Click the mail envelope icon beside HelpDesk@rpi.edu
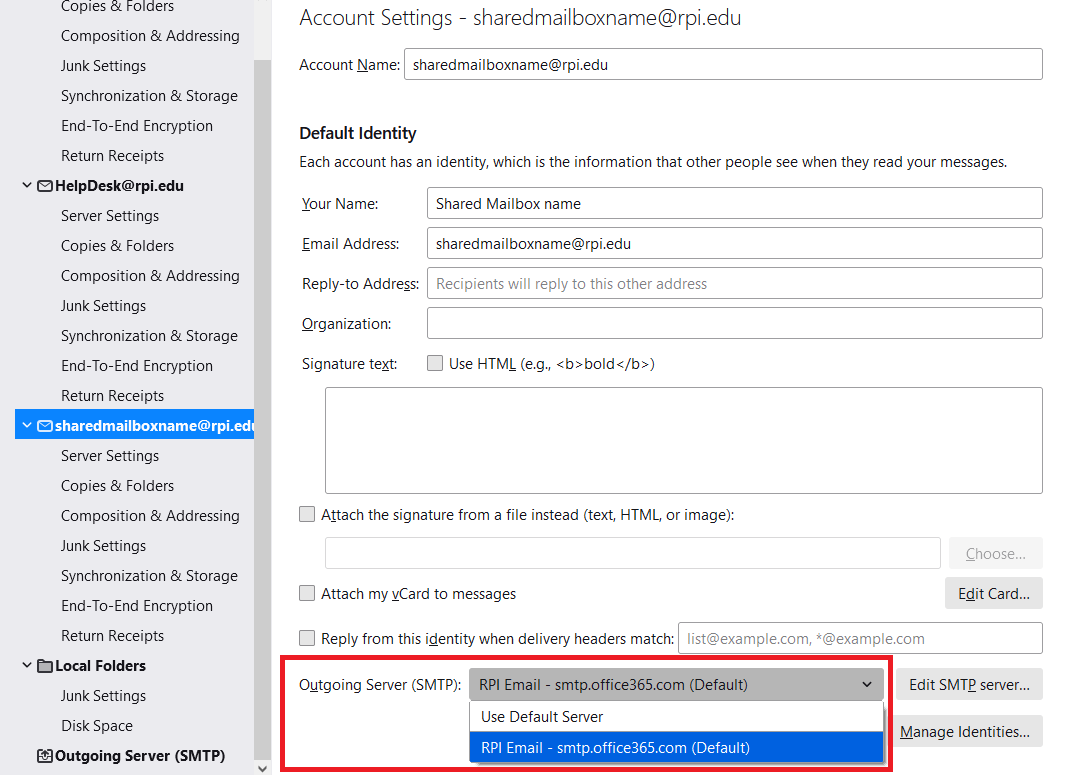The width and height of the screenshot is (1065, 775). point(45,186)
